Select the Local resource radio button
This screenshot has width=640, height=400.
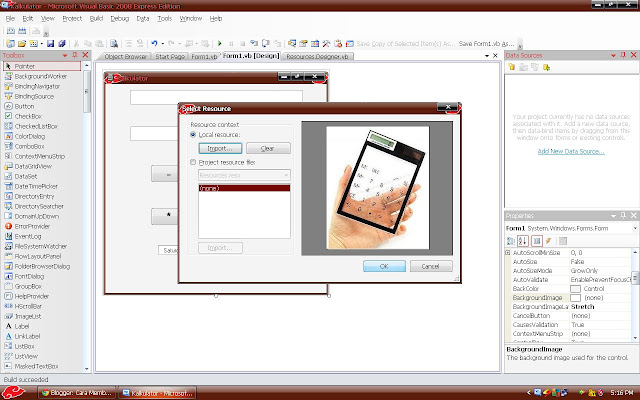point(193,134)
